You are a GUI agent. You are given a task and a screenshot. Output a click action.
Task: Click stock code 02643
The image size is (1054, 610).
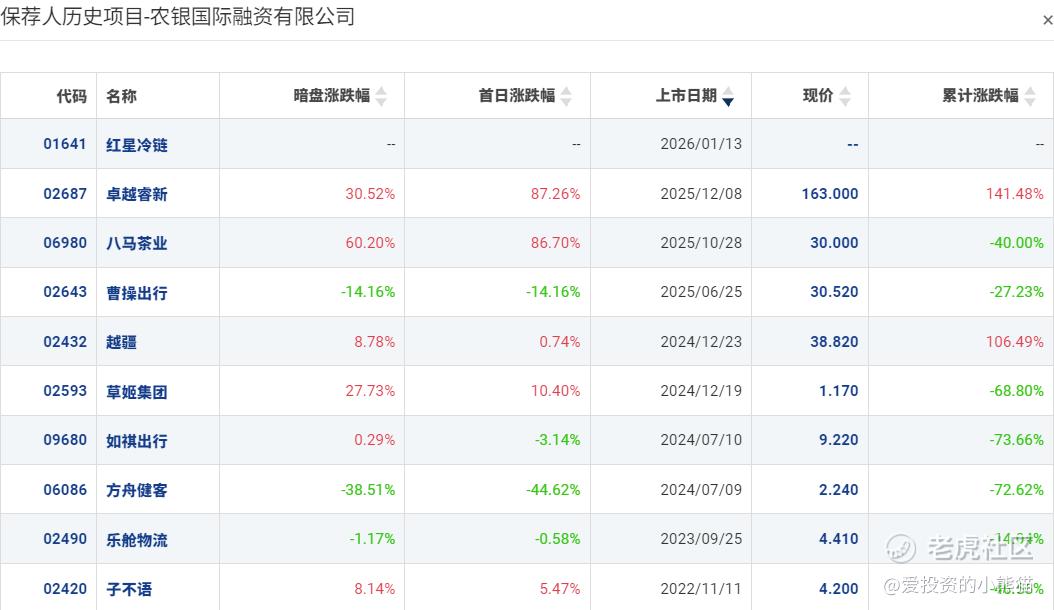65,292
